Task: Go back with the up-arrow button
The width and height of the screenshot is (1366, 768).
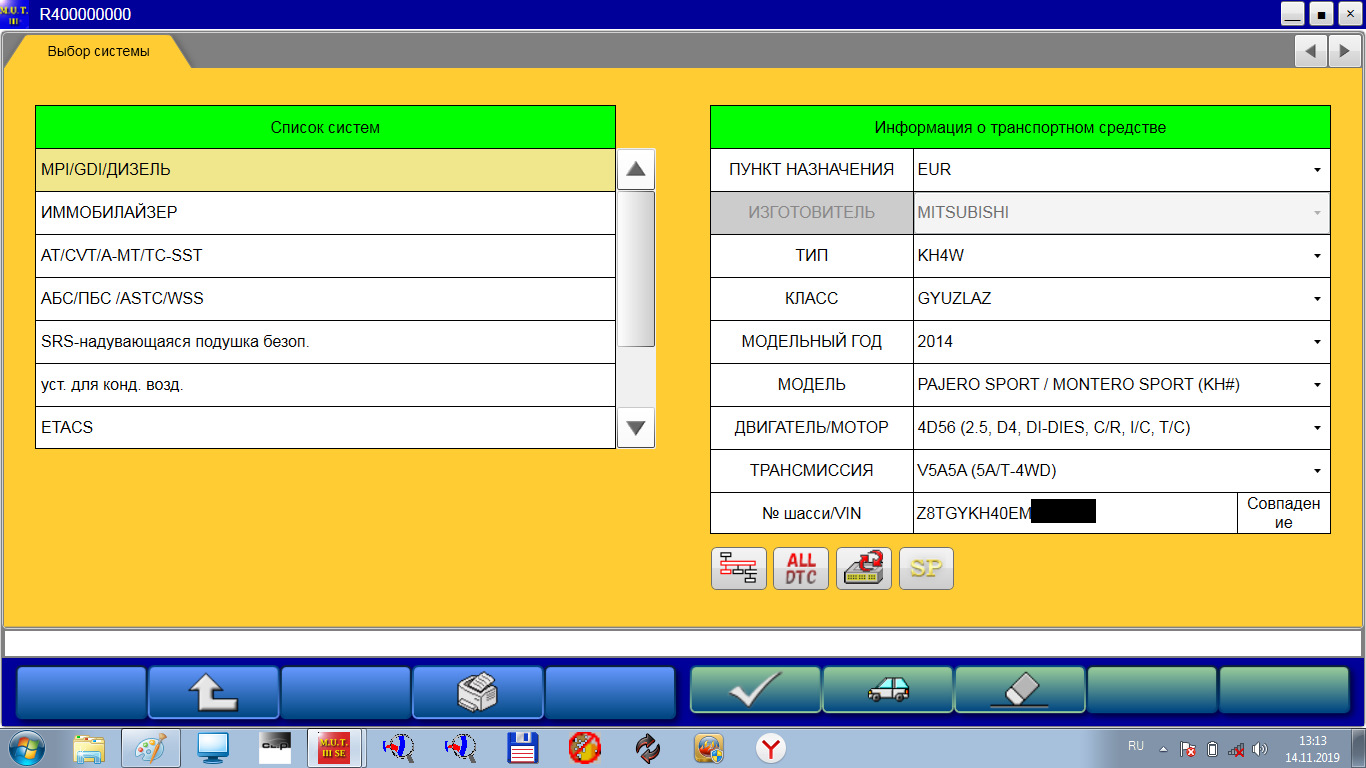Action: tap(213, 692)
